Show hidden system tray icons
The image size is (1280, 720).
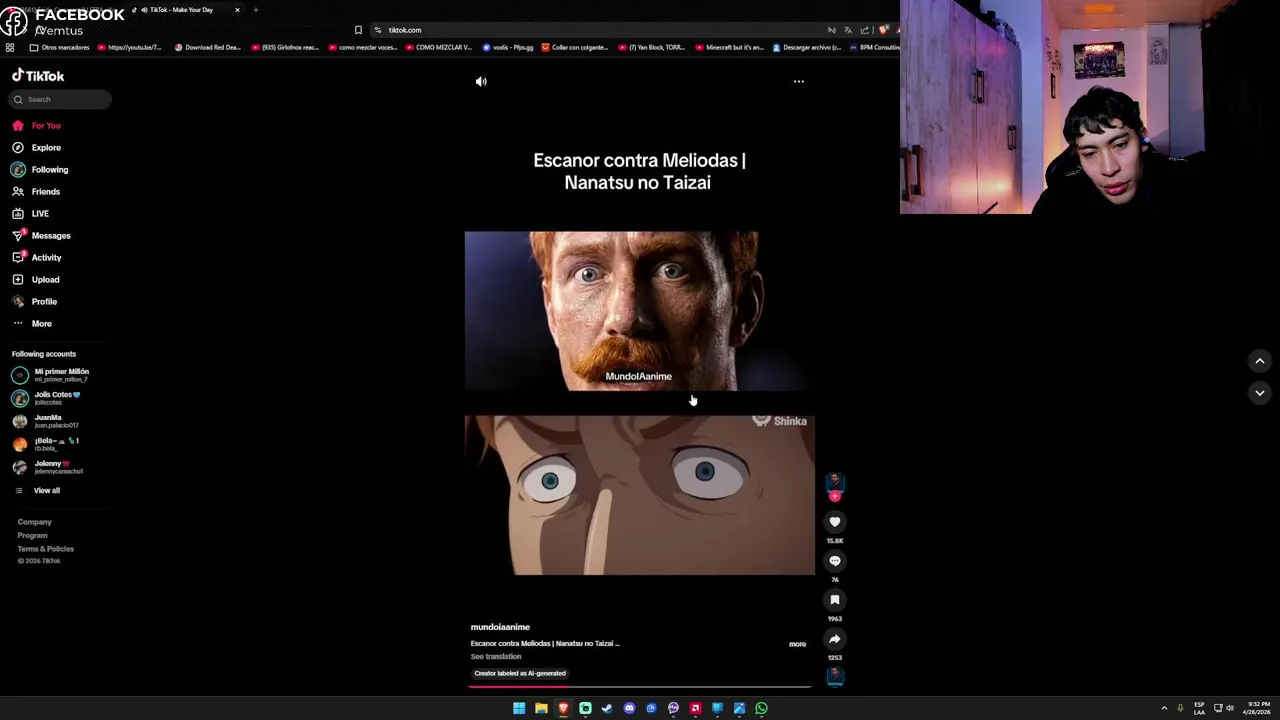[1164, 708]
